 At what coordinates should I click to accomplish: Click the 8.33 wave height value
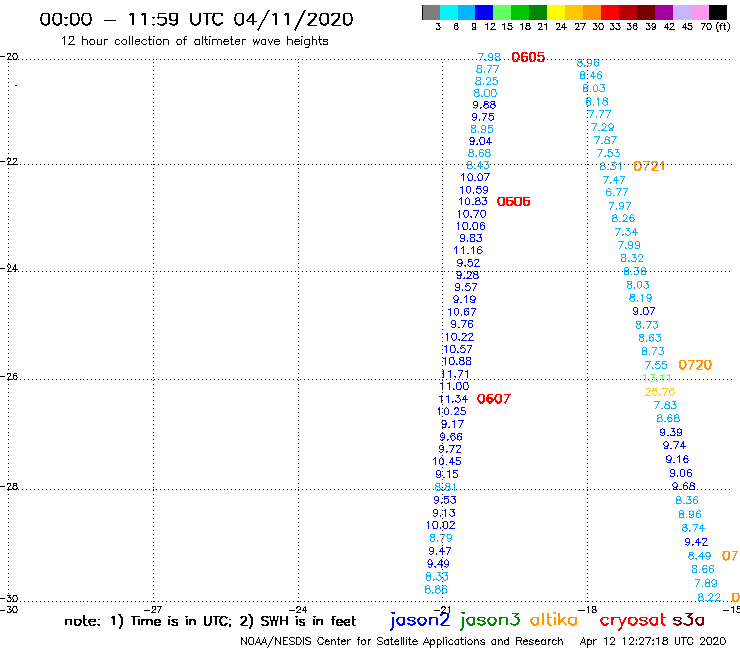tap(437, 576)
